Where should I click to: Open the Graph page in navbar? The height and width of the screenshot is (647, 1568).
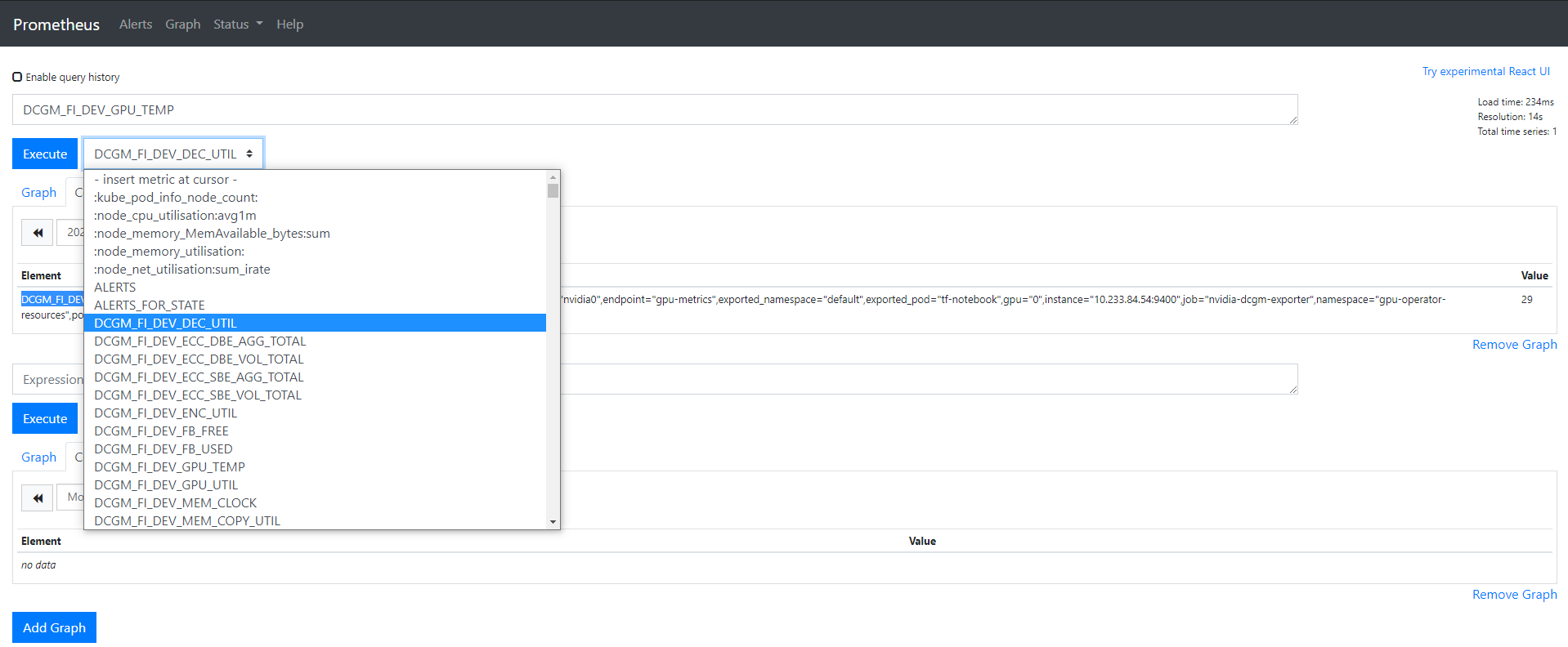pos(182,24)
